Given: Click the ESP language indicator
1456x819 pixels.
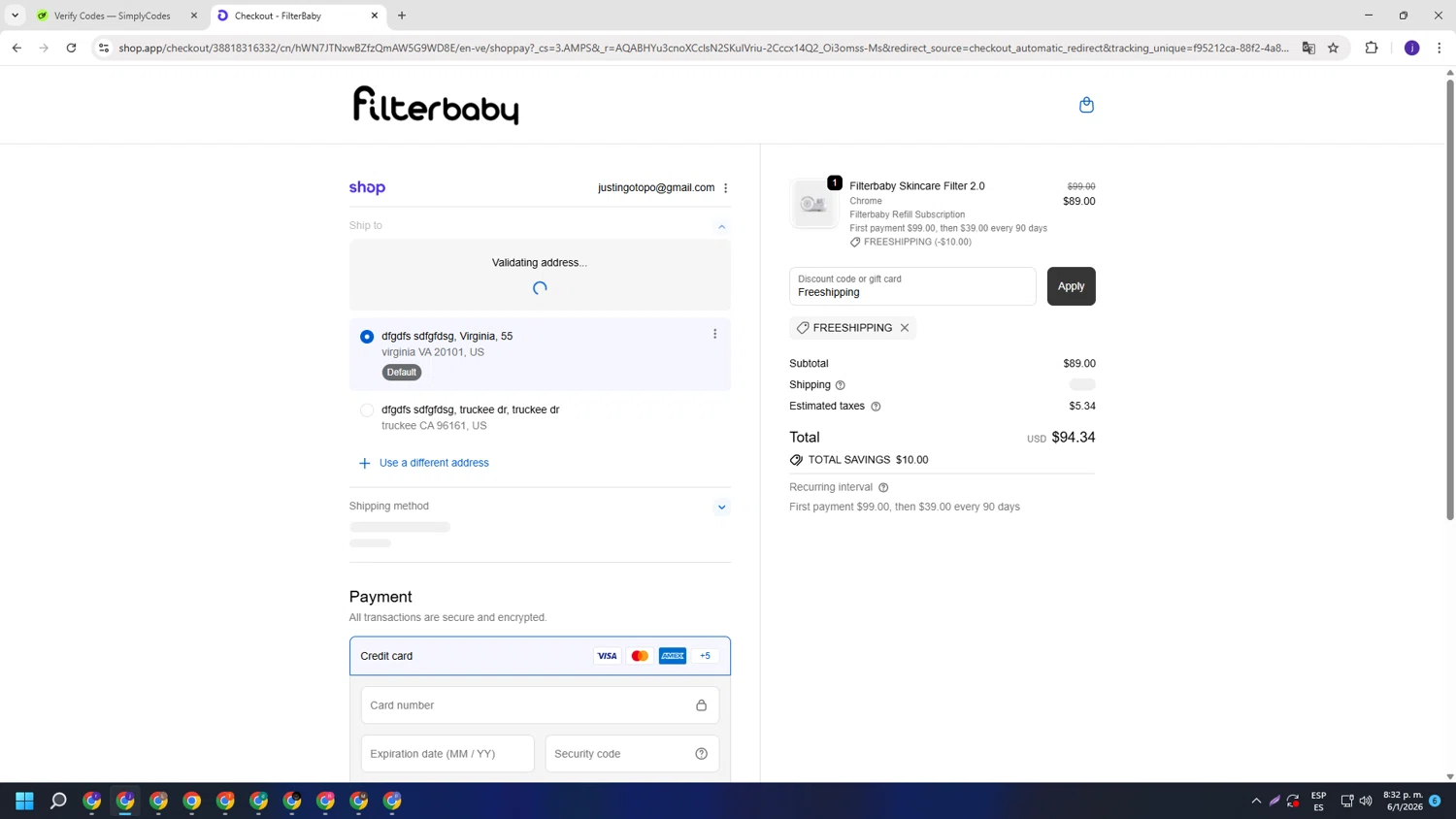Looking at the screenshot, I should (x=1318, y=801).
